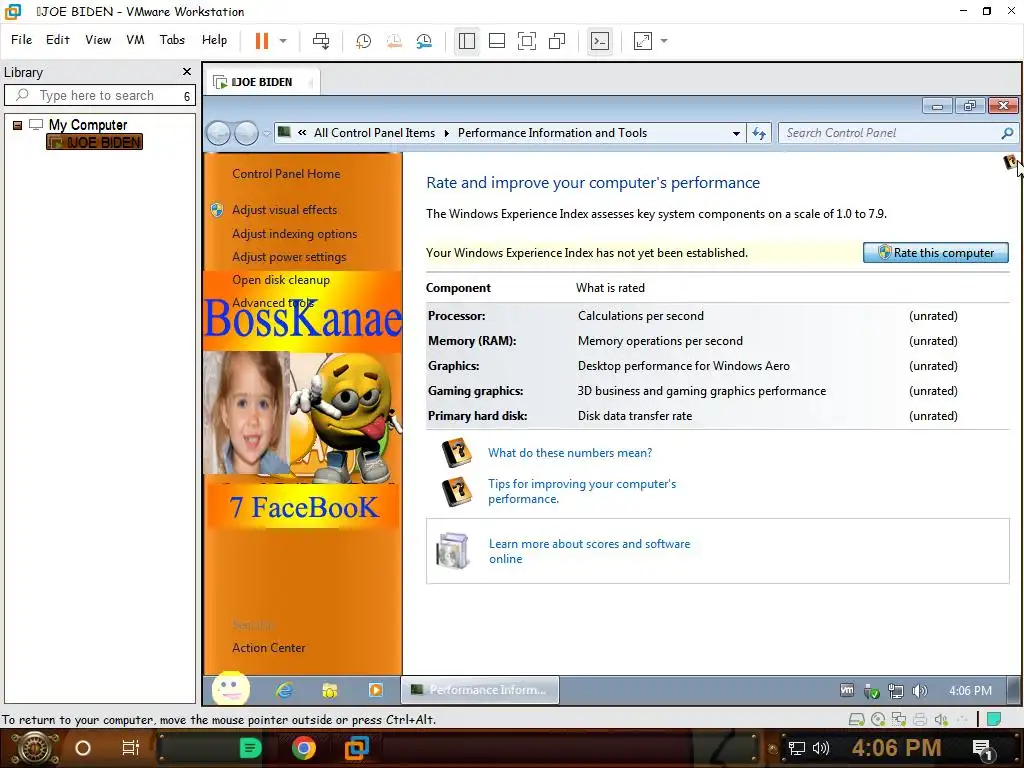Click VMware Tools tray icon in guest

point(847,690)
